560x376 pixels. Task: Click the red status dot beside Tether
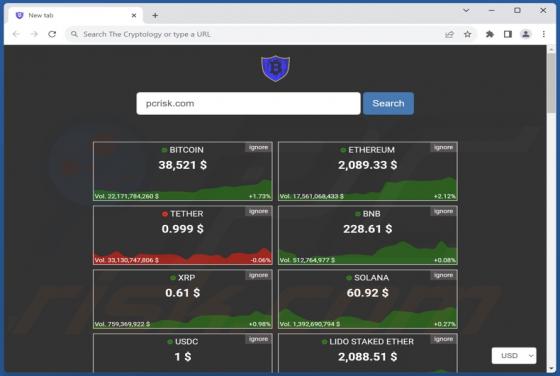(165, 214)
